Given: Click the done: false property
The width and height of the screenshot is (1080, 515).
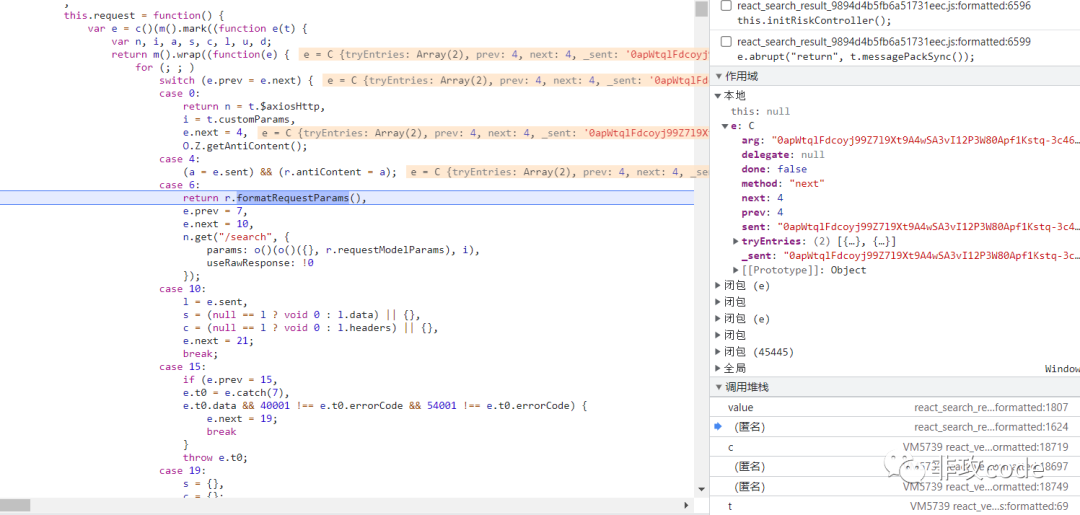Looking at the screenshot, I should [x=773, y=169].
